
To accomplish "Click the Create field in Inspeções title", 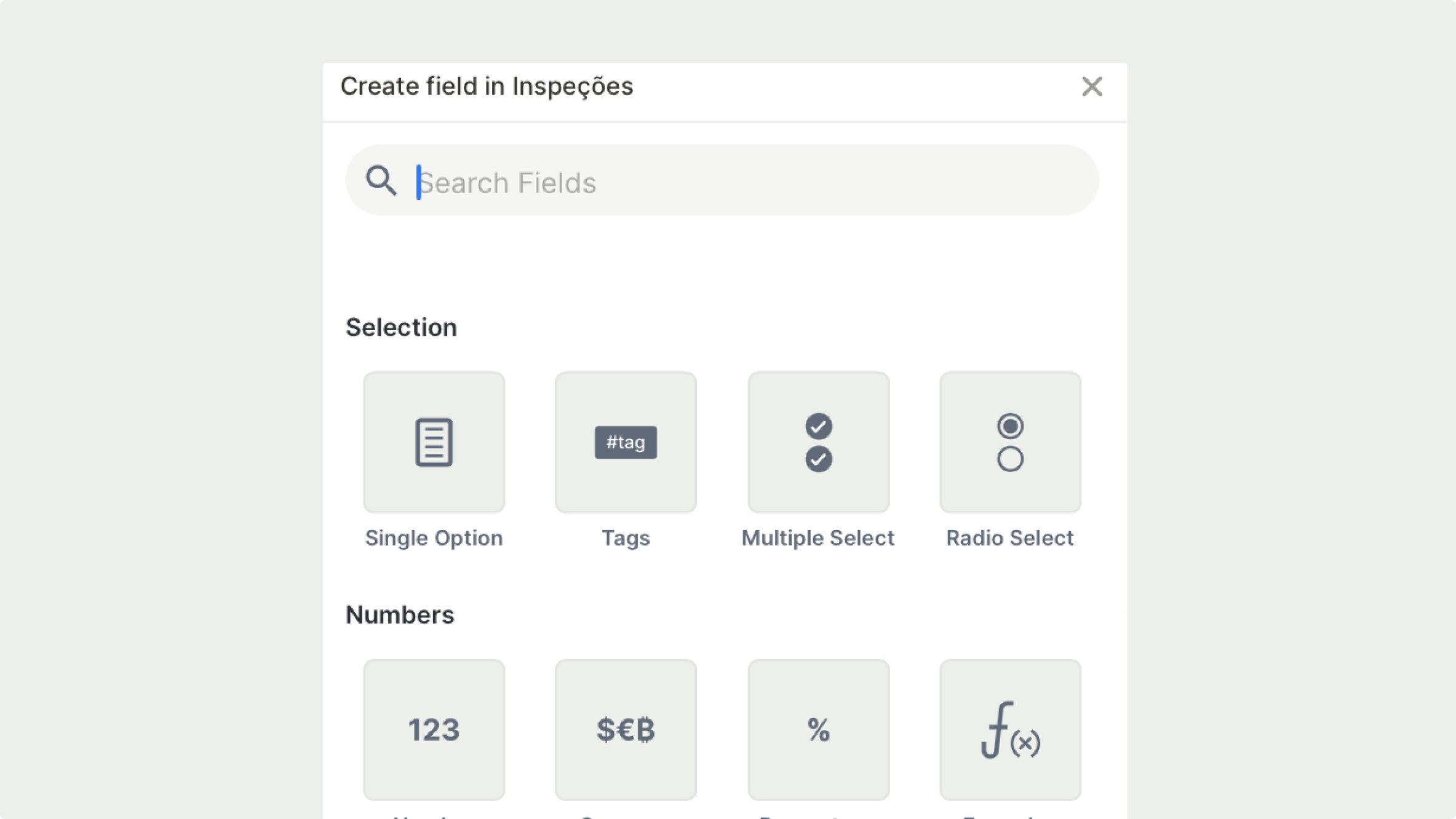I will coord(487,86).
